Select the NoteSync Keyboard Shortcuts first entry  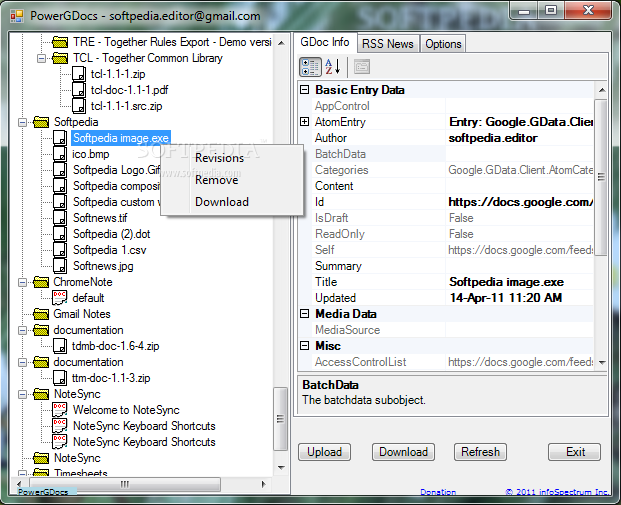click(144, 426)
